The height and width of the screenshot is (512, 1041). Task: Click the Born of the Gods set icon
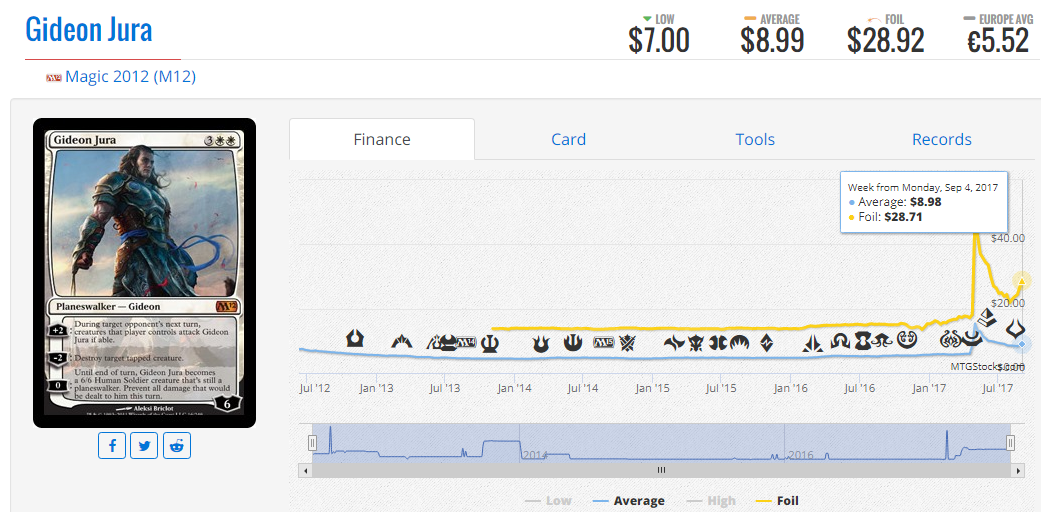click(541, 343)
